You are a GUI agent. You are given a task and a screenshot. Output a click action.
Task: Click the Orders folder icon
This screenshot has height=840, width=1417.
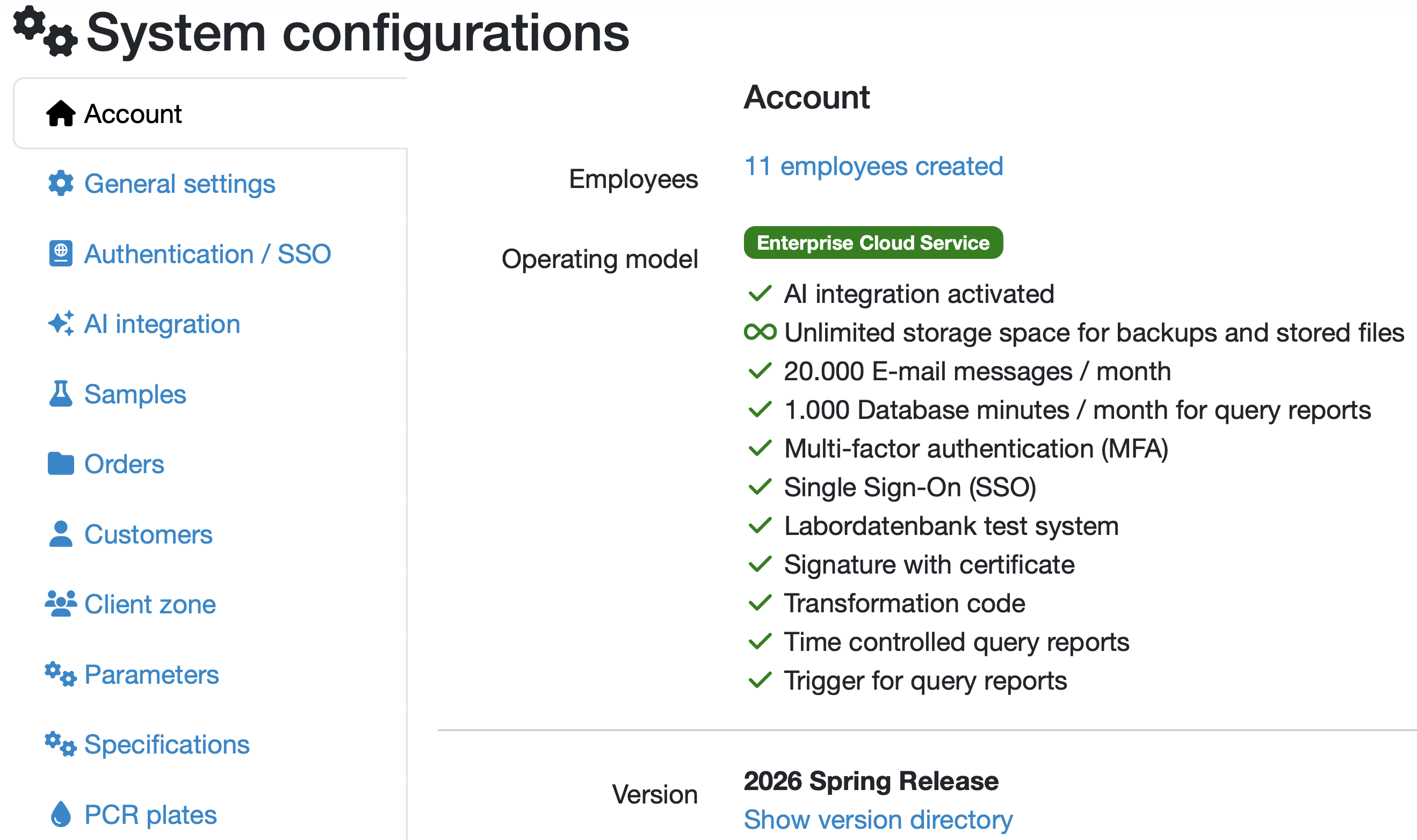click(61, 464)
